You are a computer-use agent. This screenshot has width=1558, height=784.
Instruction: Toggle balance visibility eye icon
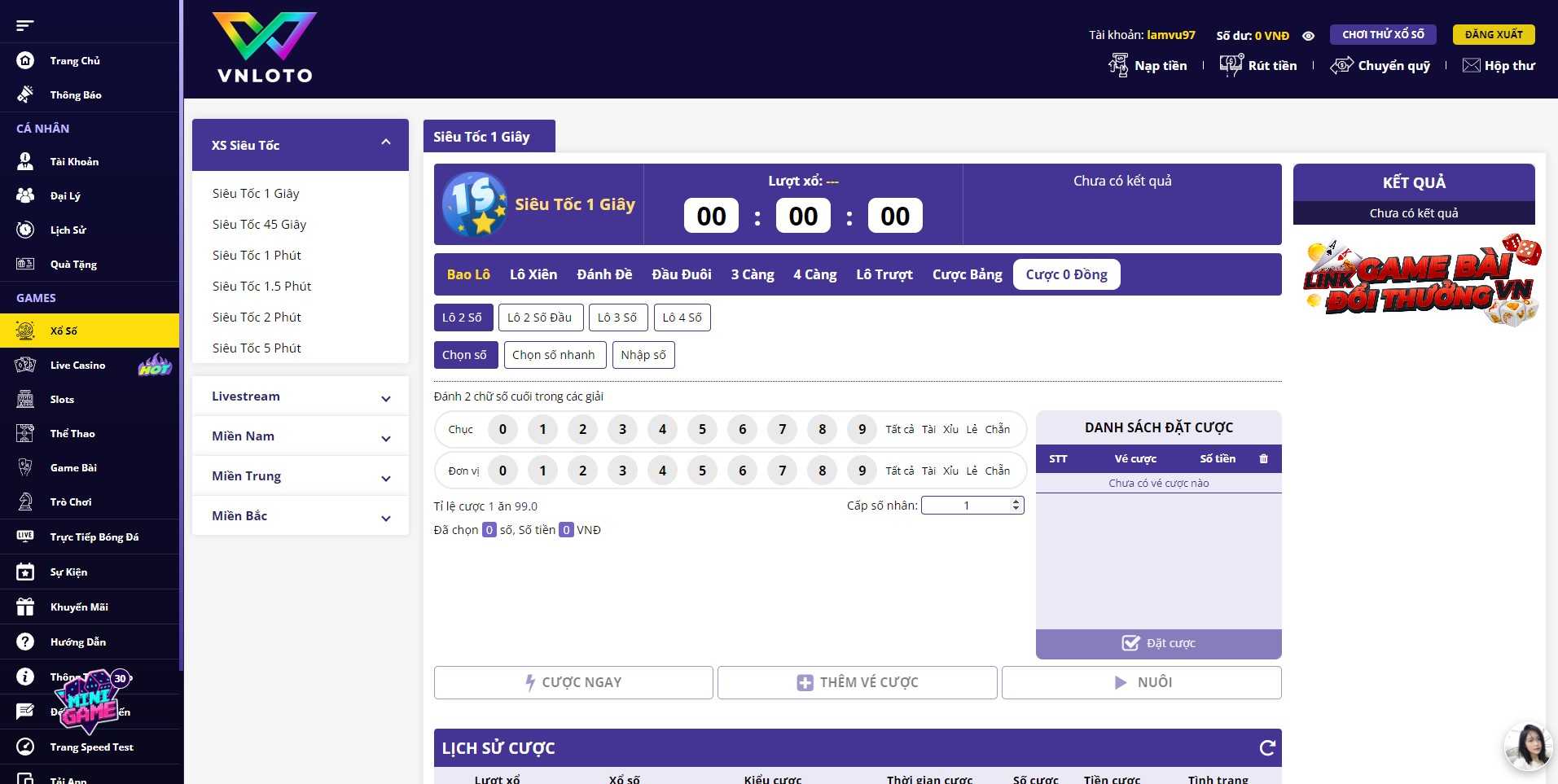pos(1308,36)
